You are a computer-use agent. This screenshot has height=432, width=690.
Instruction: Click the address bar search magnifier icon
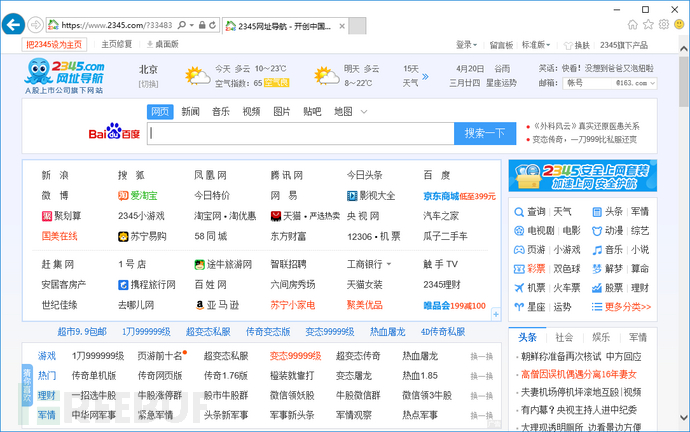point(181,25)
